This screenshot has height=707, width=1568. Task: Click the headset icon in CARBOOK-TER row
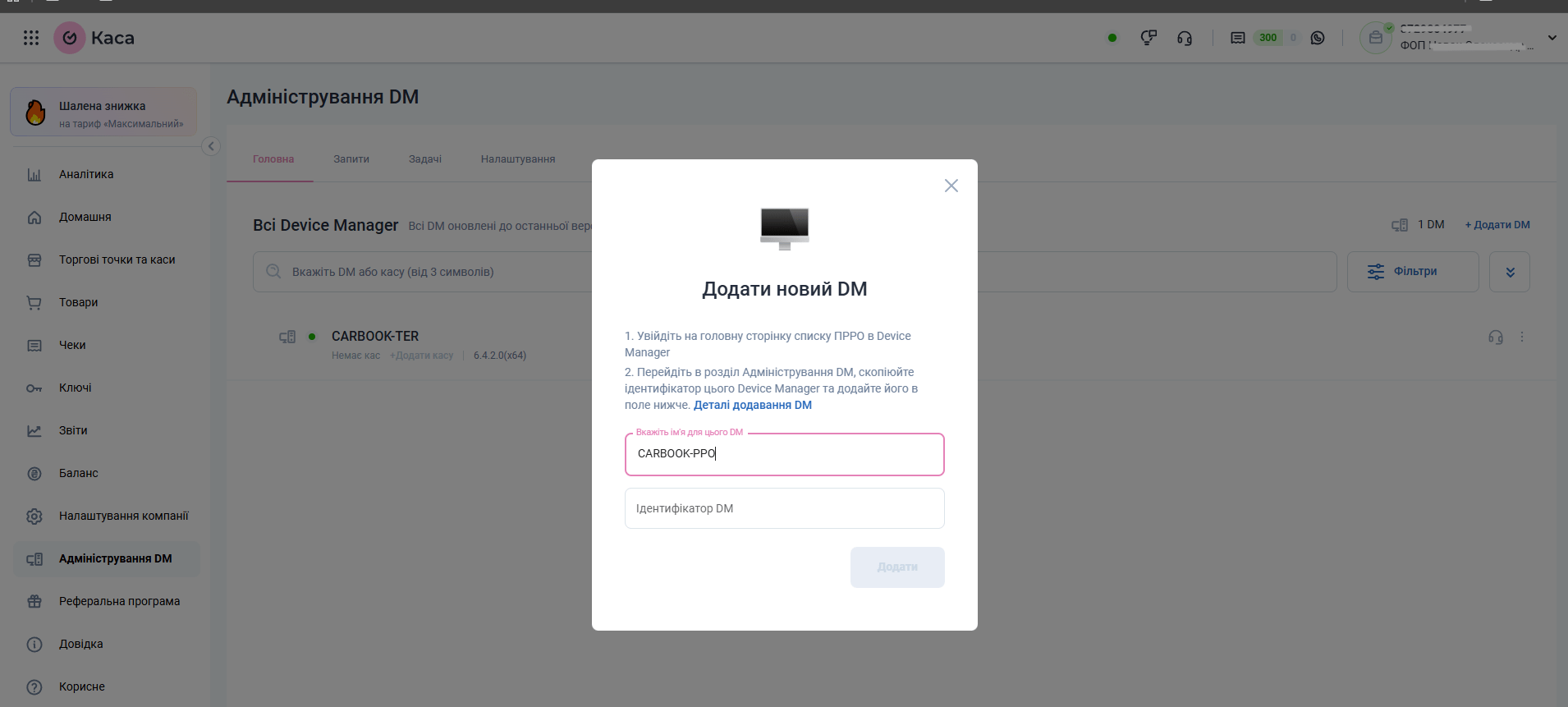tap(1496, 337)
